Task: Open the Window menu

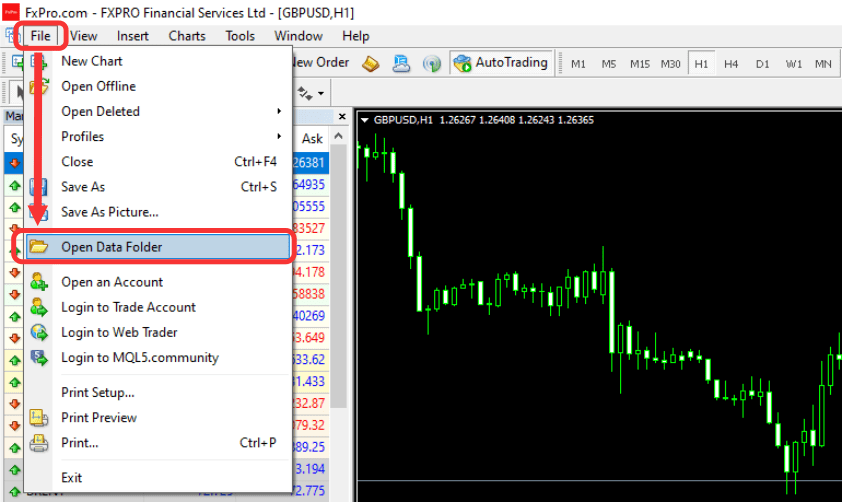Action: click(x=299, y=36)
